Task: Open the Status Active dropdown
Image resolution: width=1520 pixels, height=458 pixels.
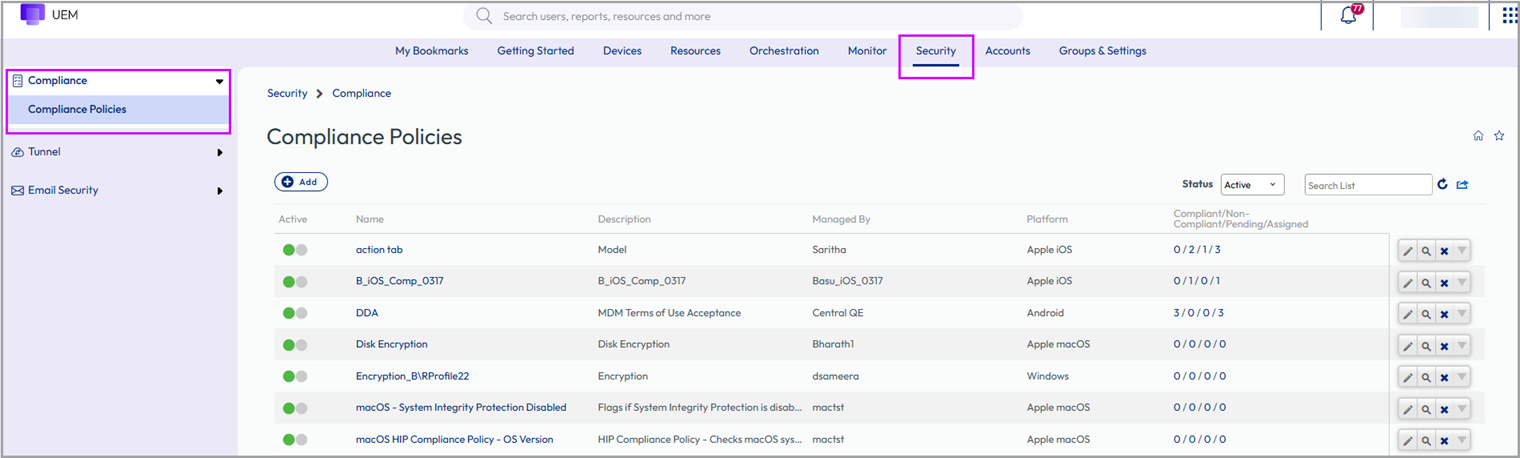Action: click(x=1252, y=185)
